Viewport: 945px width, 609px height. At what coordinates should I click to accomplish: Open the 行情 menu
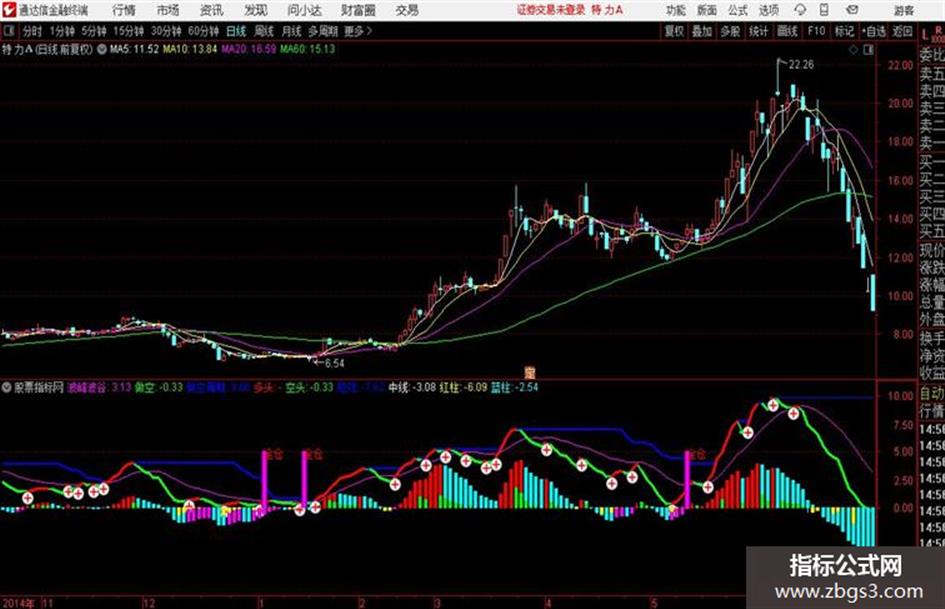click(x=124, y=10)
